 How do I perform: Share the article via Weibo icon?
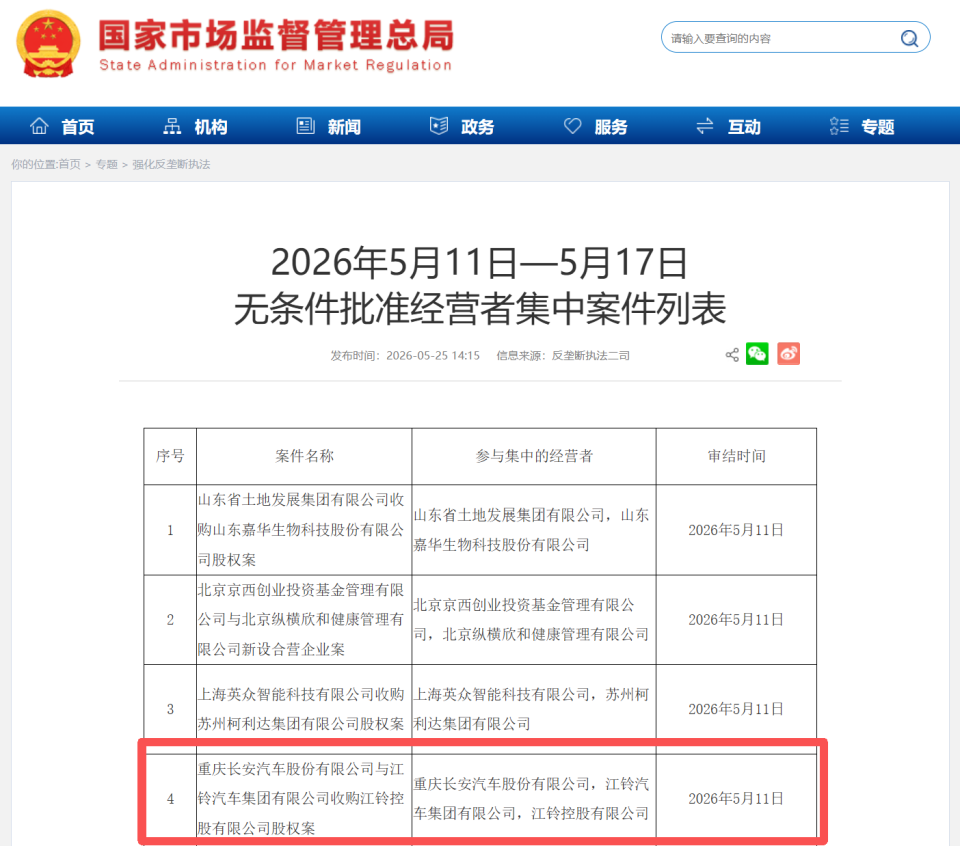click(789, 354)
